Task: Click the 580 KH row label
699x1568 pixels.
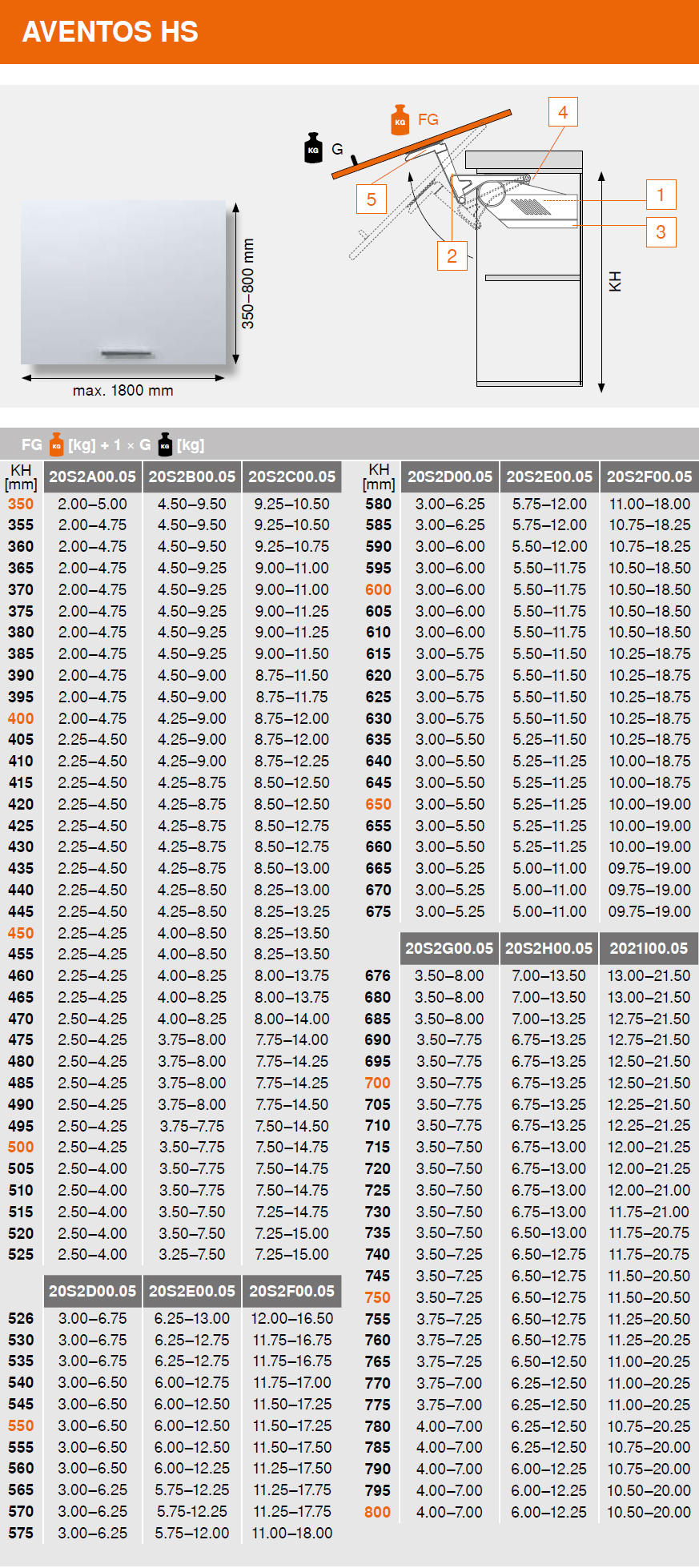Action: (x=379, y=504)
